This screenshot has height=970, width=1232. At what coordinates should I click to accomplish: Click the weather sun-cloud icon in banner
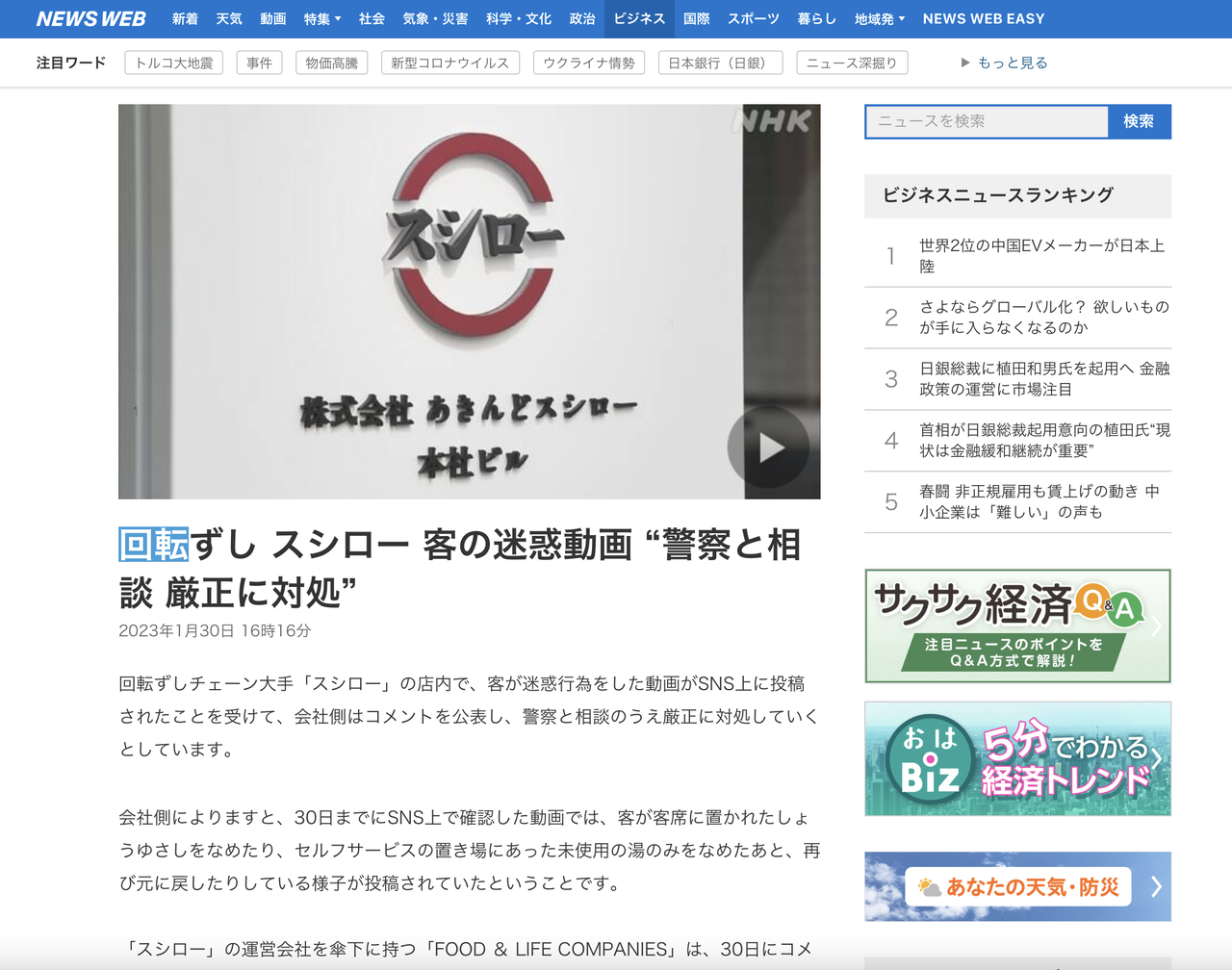click(x=929, y=887)
